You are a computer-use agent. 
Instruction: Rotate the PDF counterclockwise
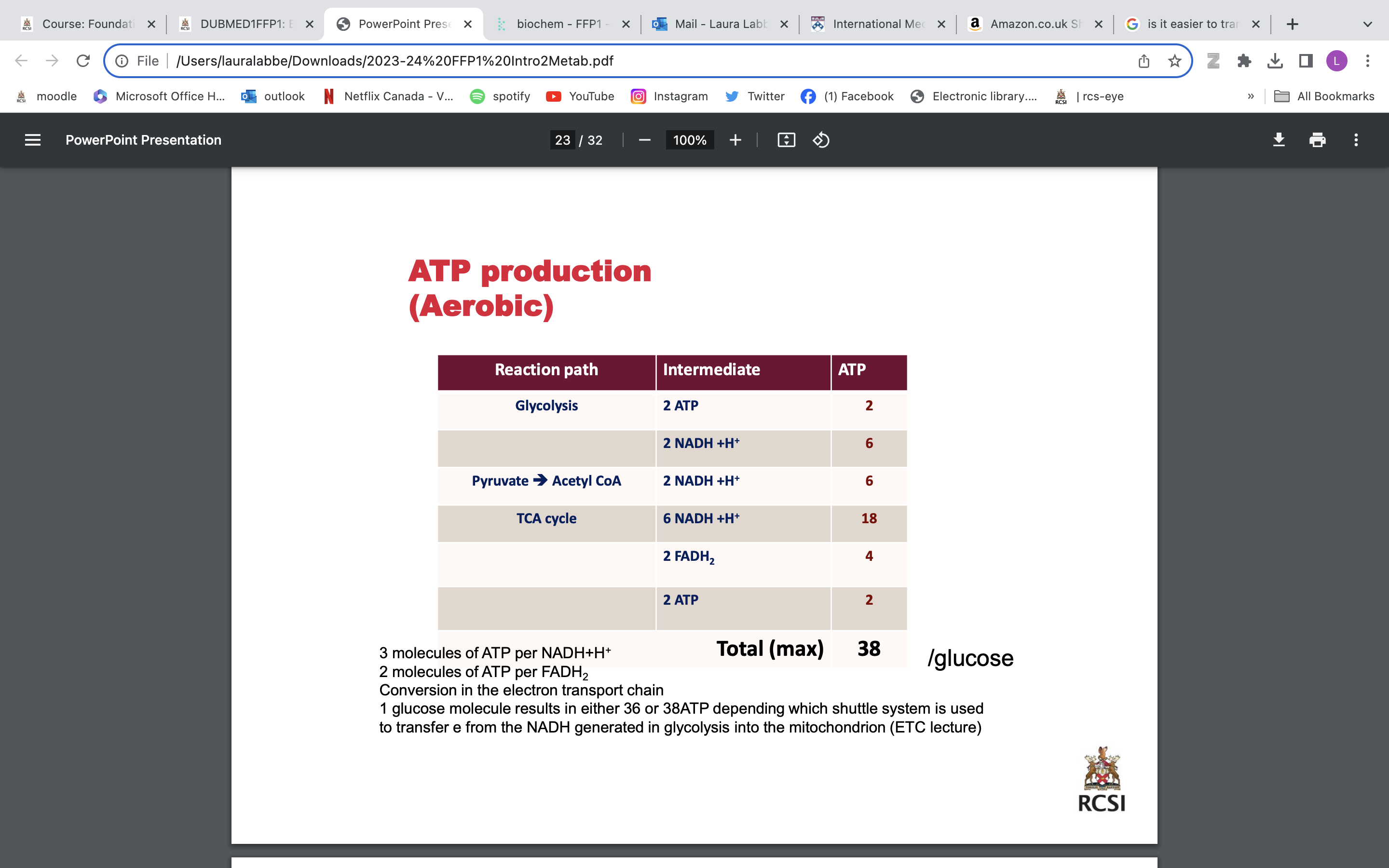coord(821,139)
